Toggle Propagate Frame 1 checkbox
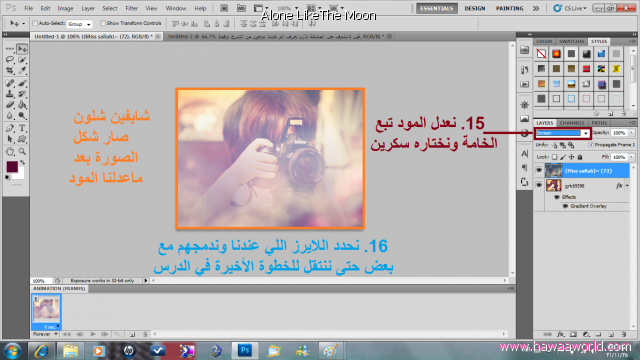This screenshot has width=640, height=360. [x=591, y=145]
